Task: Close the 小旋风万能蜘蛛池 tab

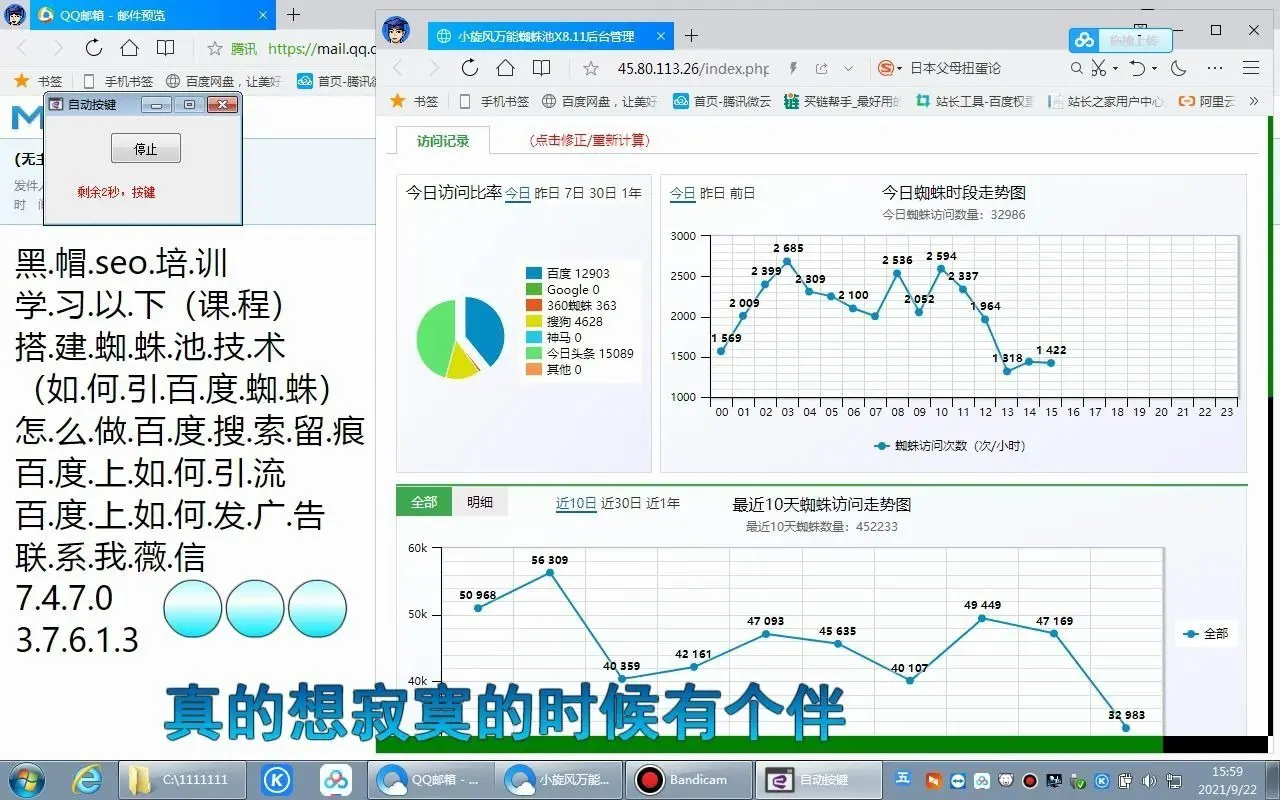Action: [x=661, y=36]
